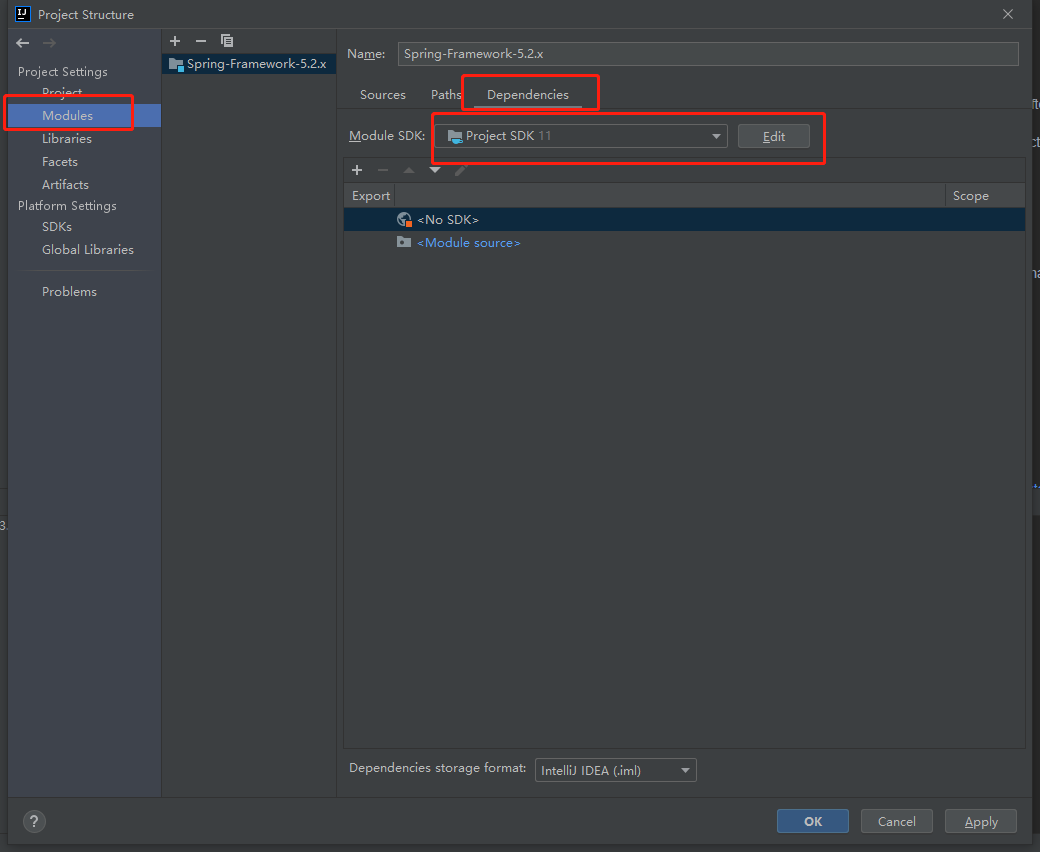Move dependency up arrow icon
Viewport: 1040px width, 852px height.
pyautogui.click(x=409, y=170)
